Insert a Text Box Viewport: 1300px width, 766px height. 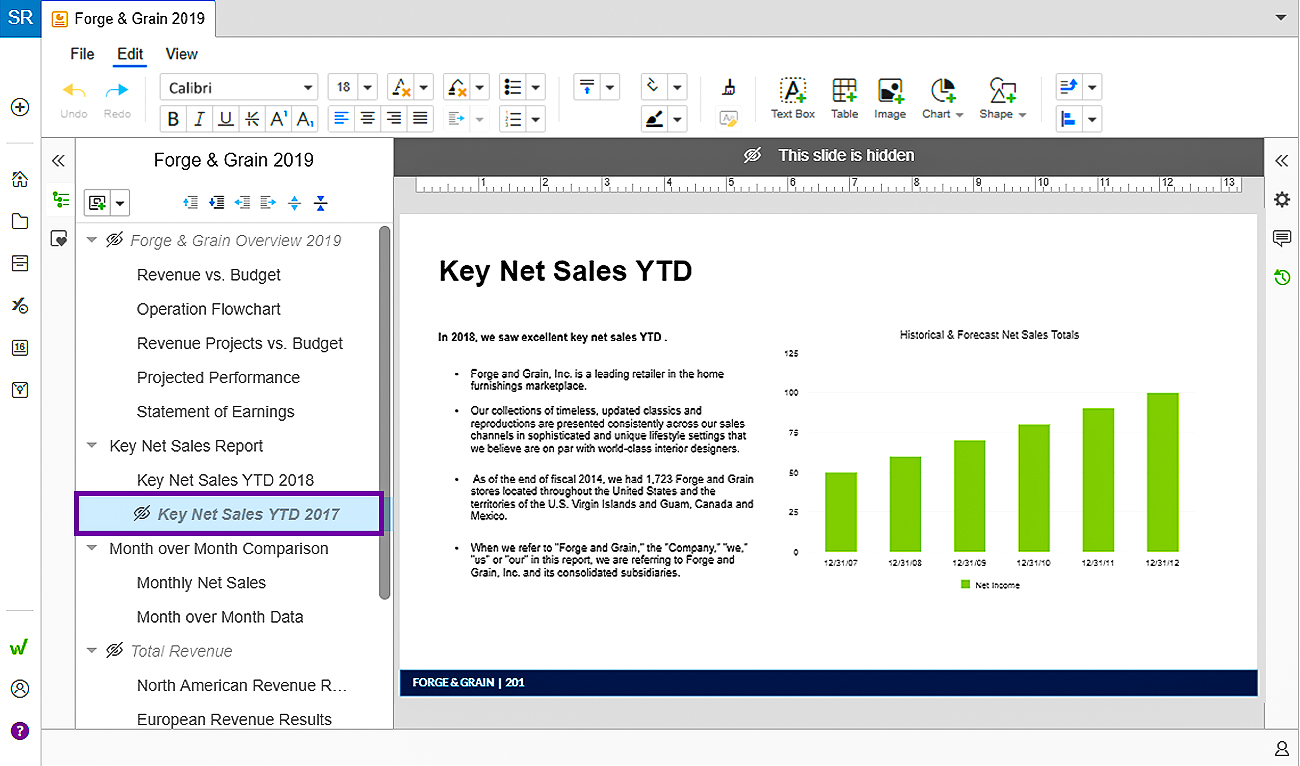(x=793, y=99)
